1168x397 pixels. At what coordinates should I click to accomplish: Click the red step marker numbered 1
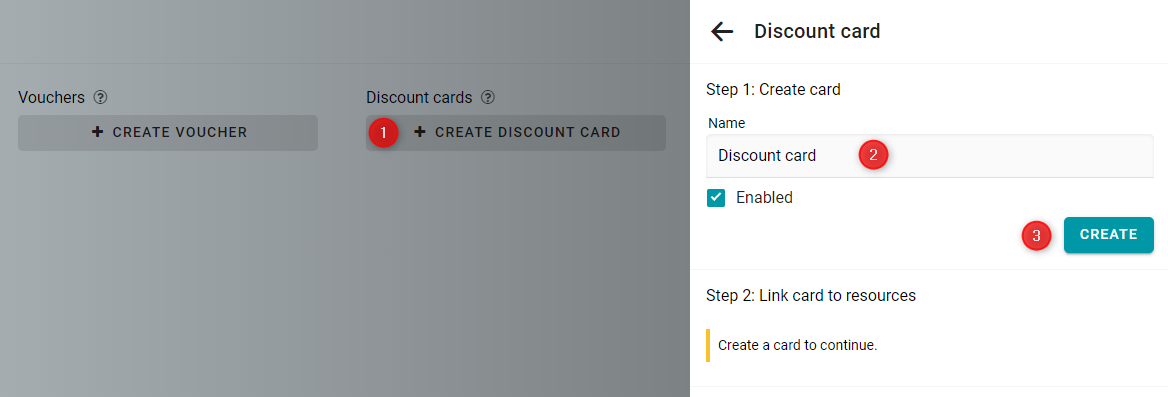pos(384,133)
